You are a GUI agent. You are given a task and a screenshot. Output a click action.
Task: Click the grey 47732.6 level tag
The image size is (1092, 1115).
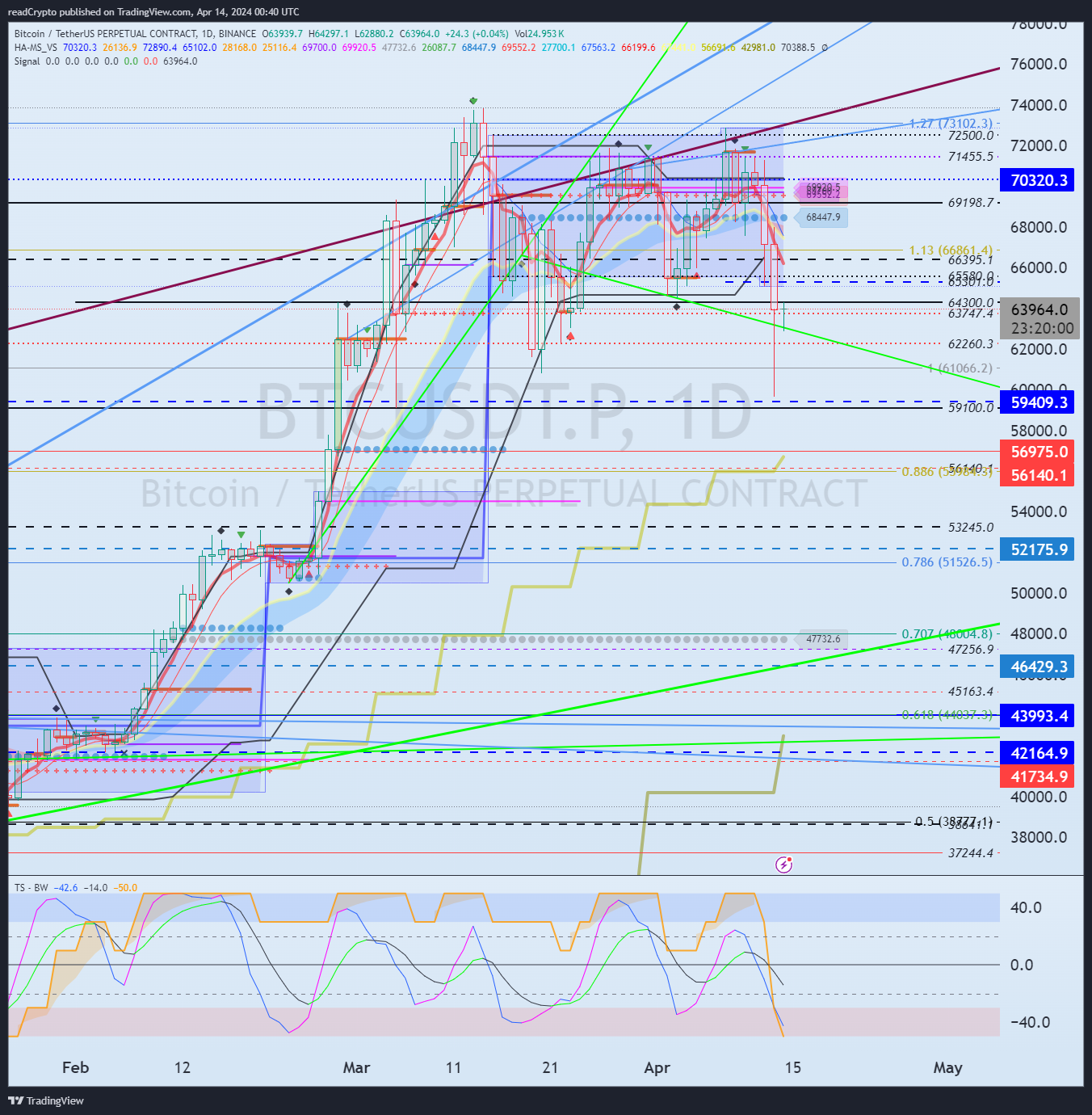[822, 639]
